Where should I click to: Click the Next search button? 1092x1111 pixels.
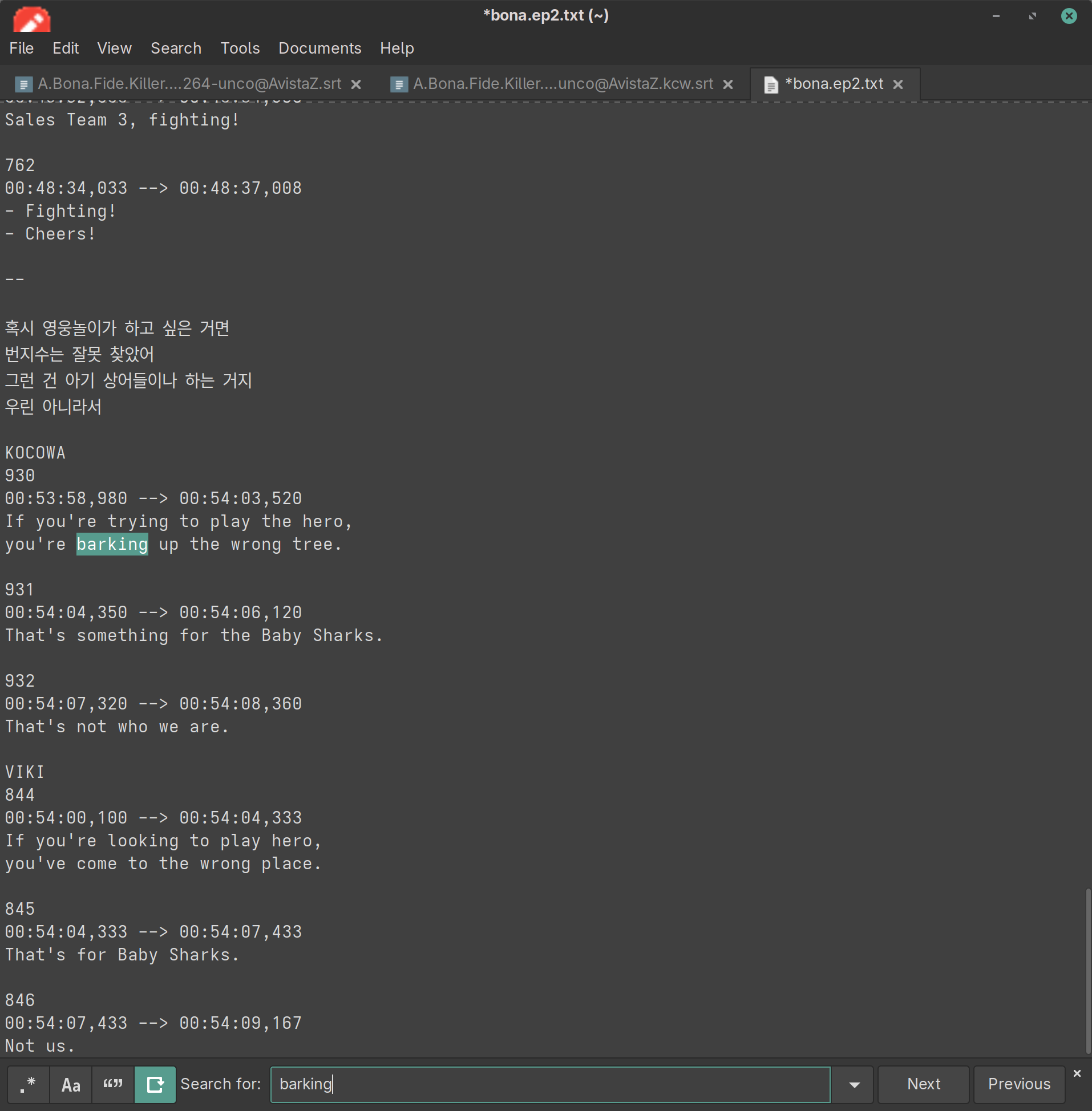[x=923, y=1084]
